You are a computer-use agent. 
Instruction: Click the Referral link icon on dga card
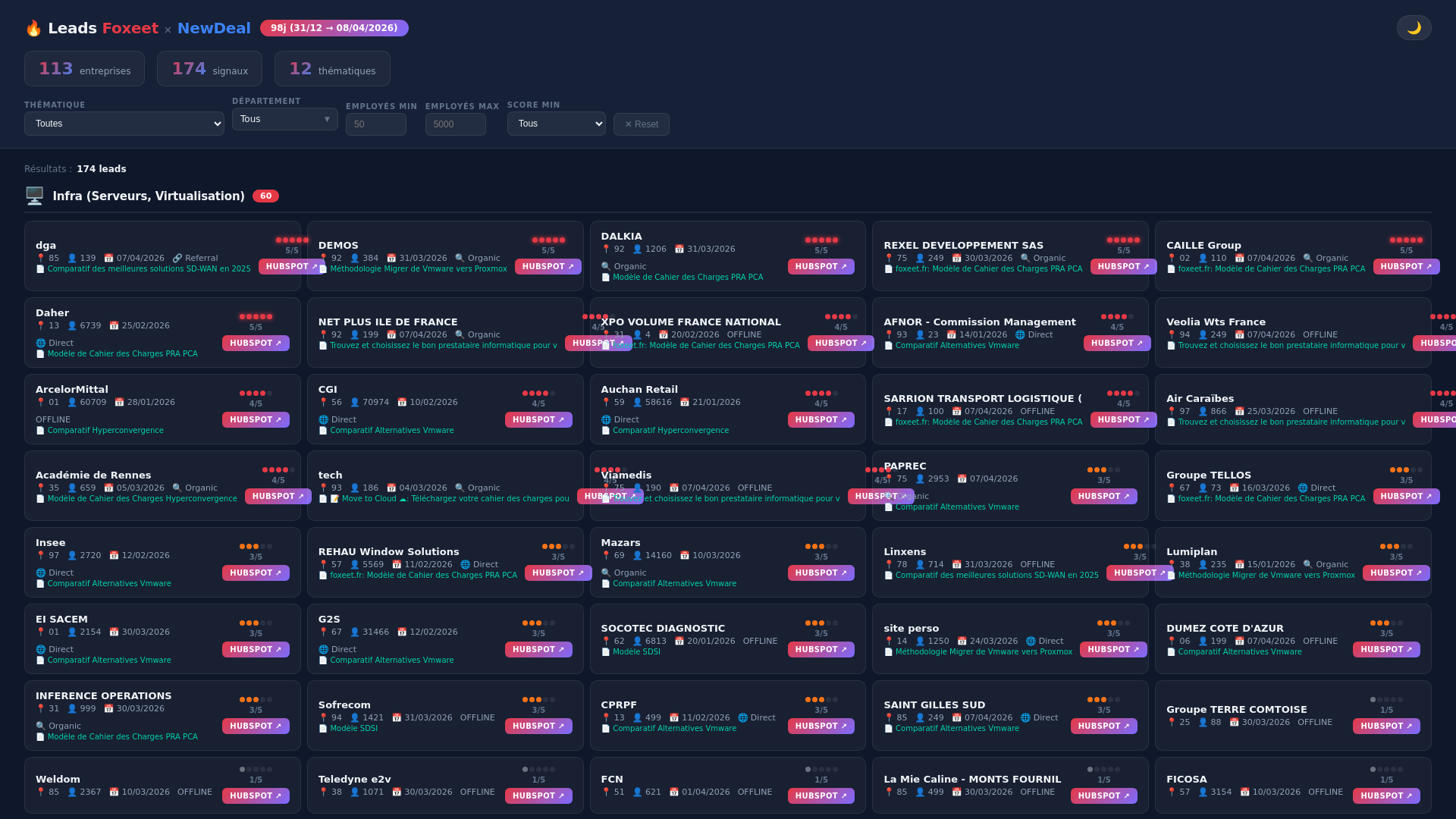(x=177, y=259)
